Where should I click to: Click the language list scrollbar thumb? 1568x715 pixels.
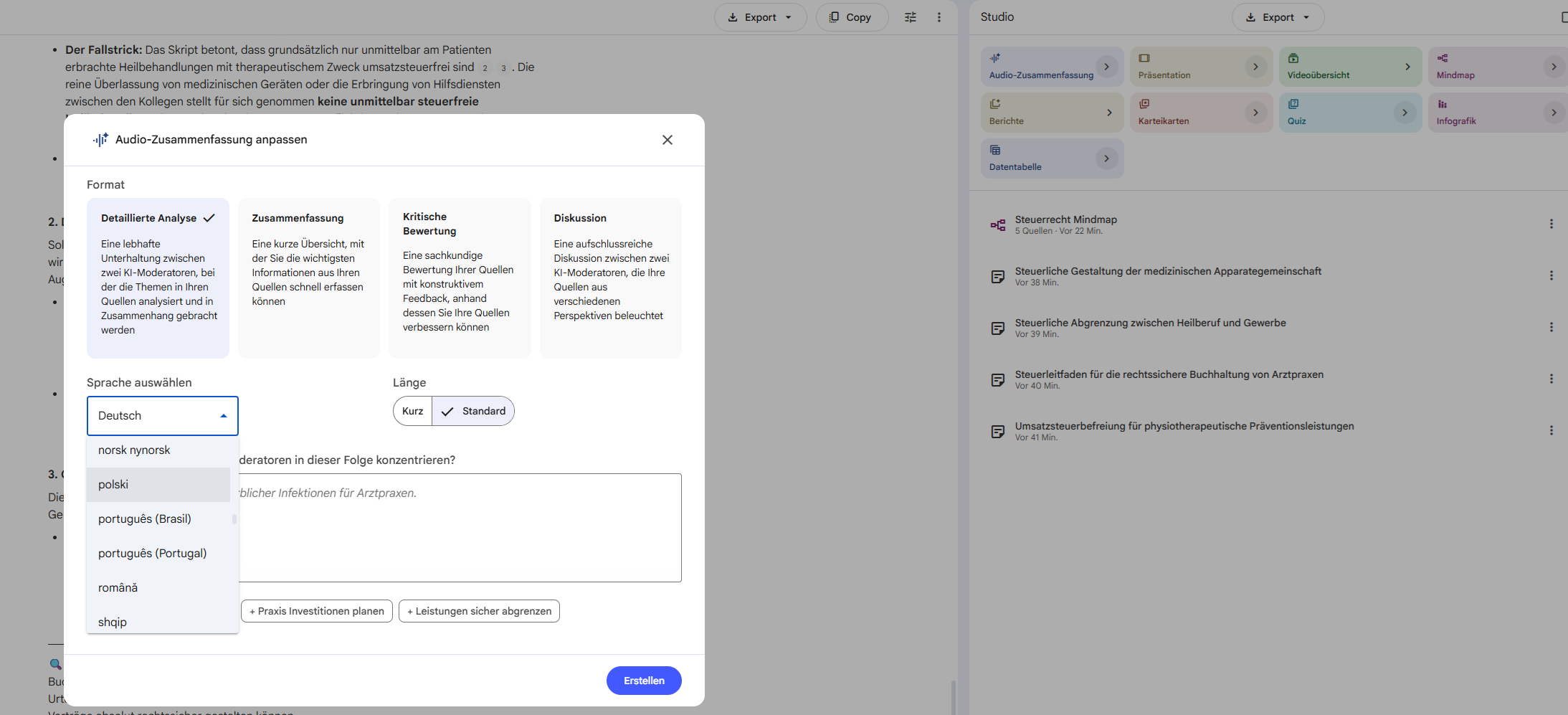234,519
